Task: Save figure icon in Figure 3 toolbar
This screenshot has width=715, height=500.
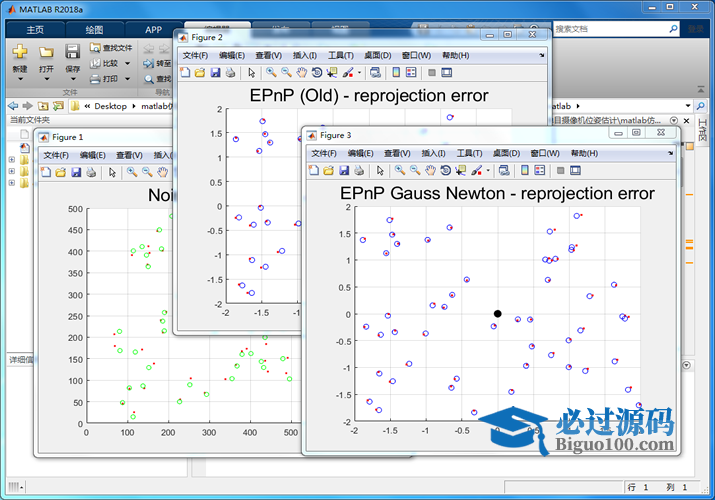Action: tap(344, 170)
